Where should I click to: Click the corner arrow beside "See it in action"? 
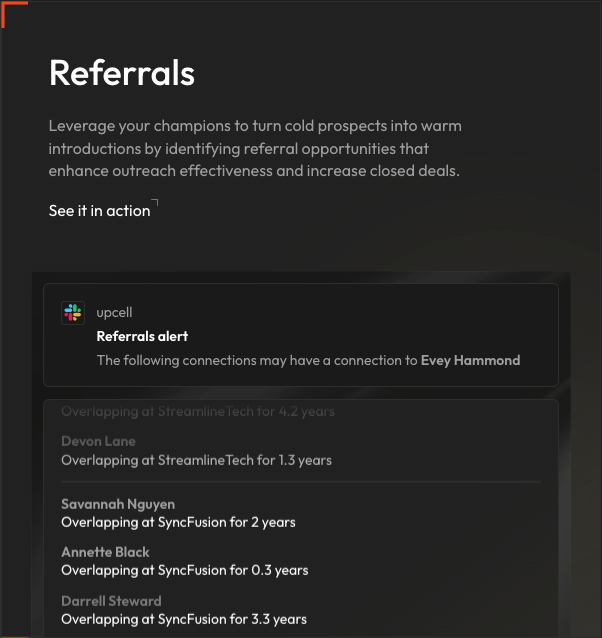[155, 203]
